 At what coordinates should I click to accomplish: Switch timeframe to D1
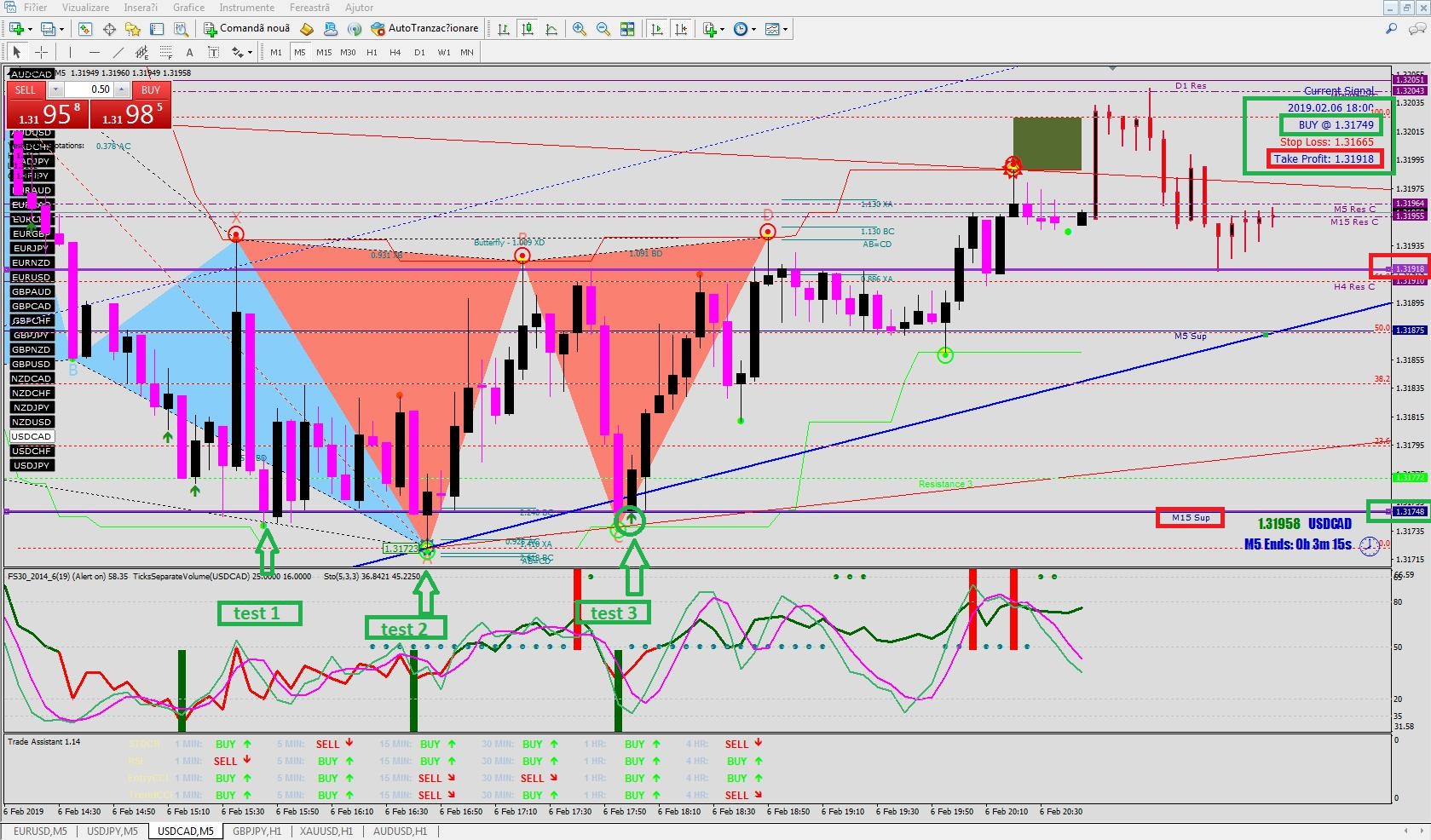pyautogui.click(x=419, y=53)
